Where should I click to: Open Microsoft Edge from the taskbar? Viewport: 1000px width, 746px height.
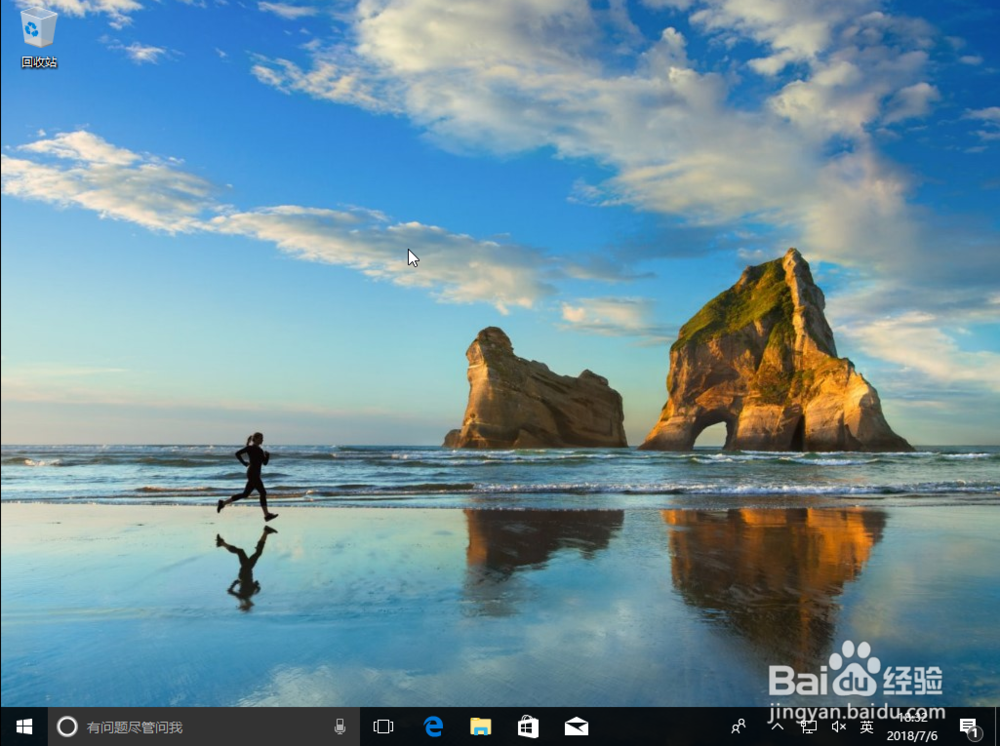(x=432, y=728)
